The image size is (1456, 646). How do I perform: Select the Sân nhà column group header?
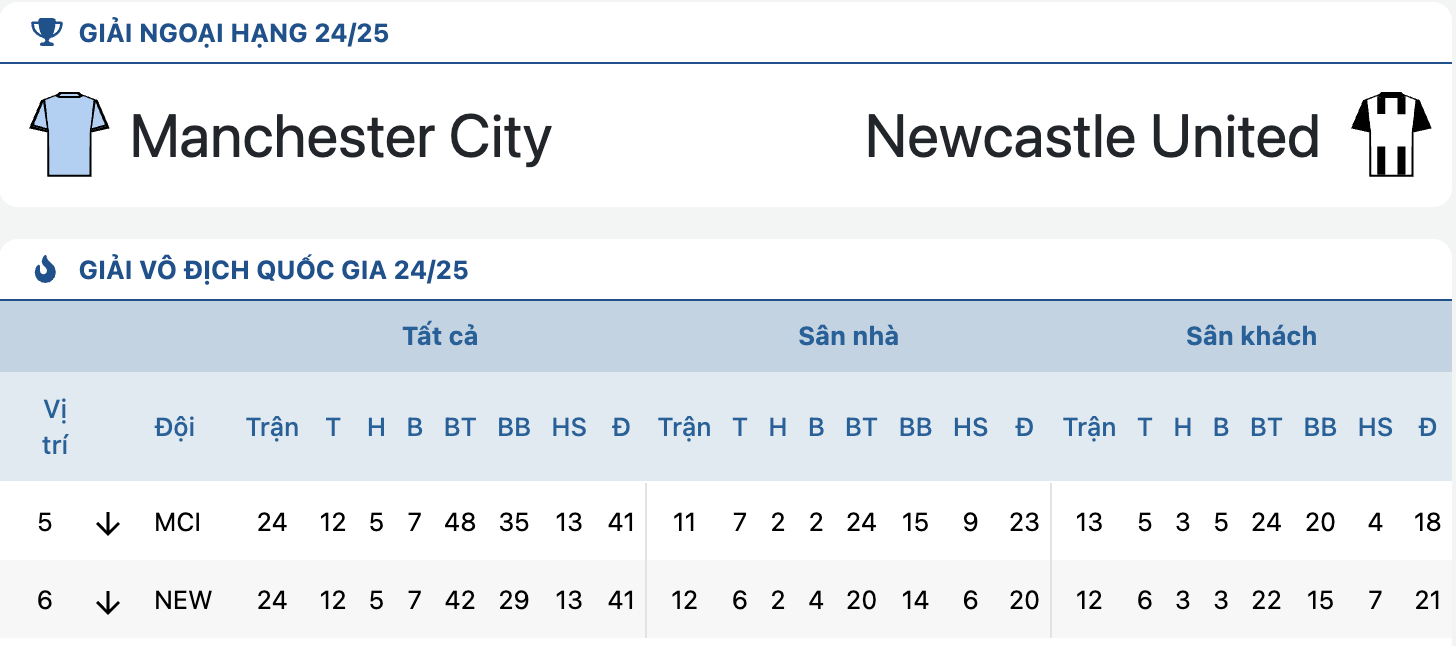848,336
